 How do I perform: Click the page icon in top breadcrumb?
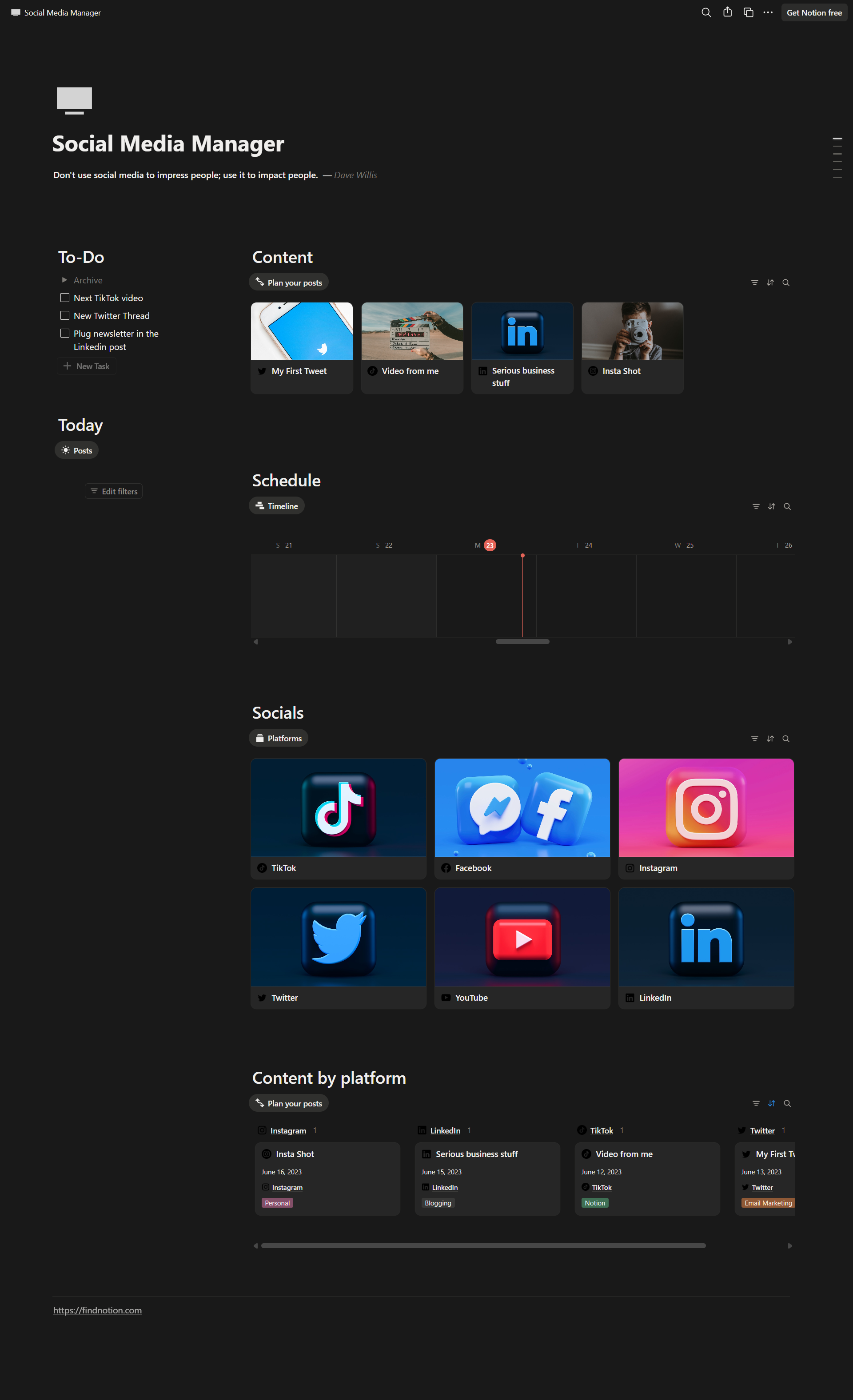point(16,12)
